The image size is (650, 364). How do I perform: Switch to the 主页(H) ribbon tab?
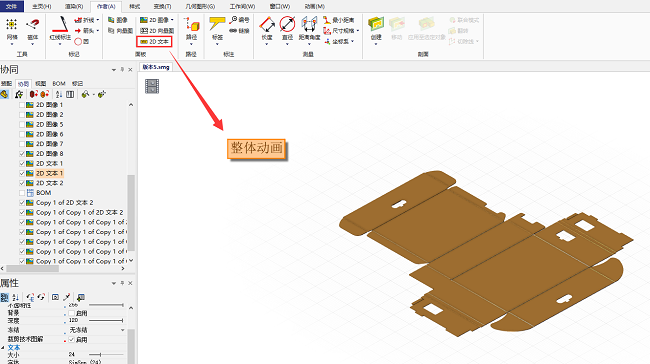pyautogui.click(x=41, y=6)
